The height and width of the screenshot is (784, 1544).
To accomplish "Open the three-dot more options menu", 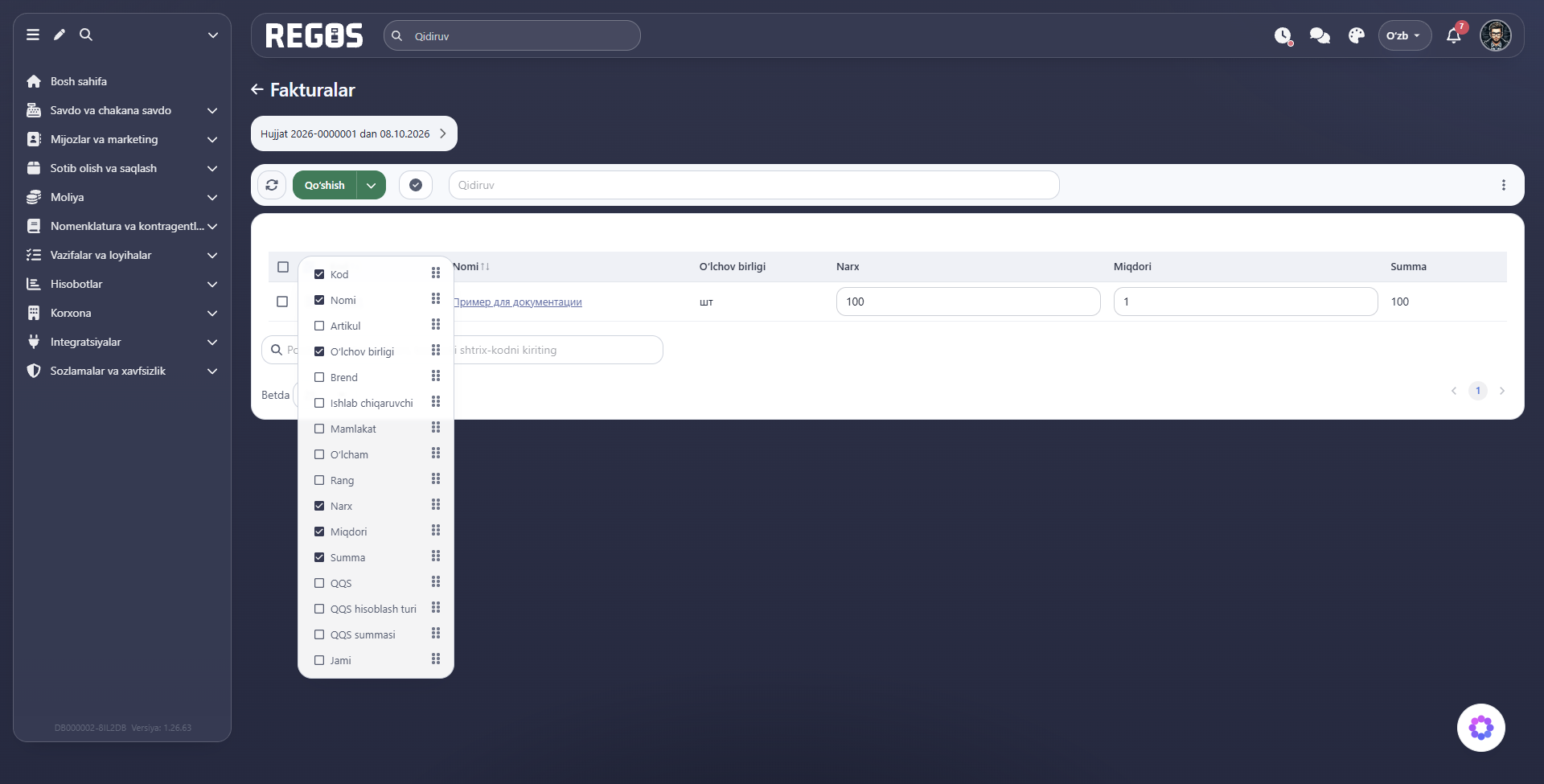I will pyautogui.click(x=1504, y=185).
